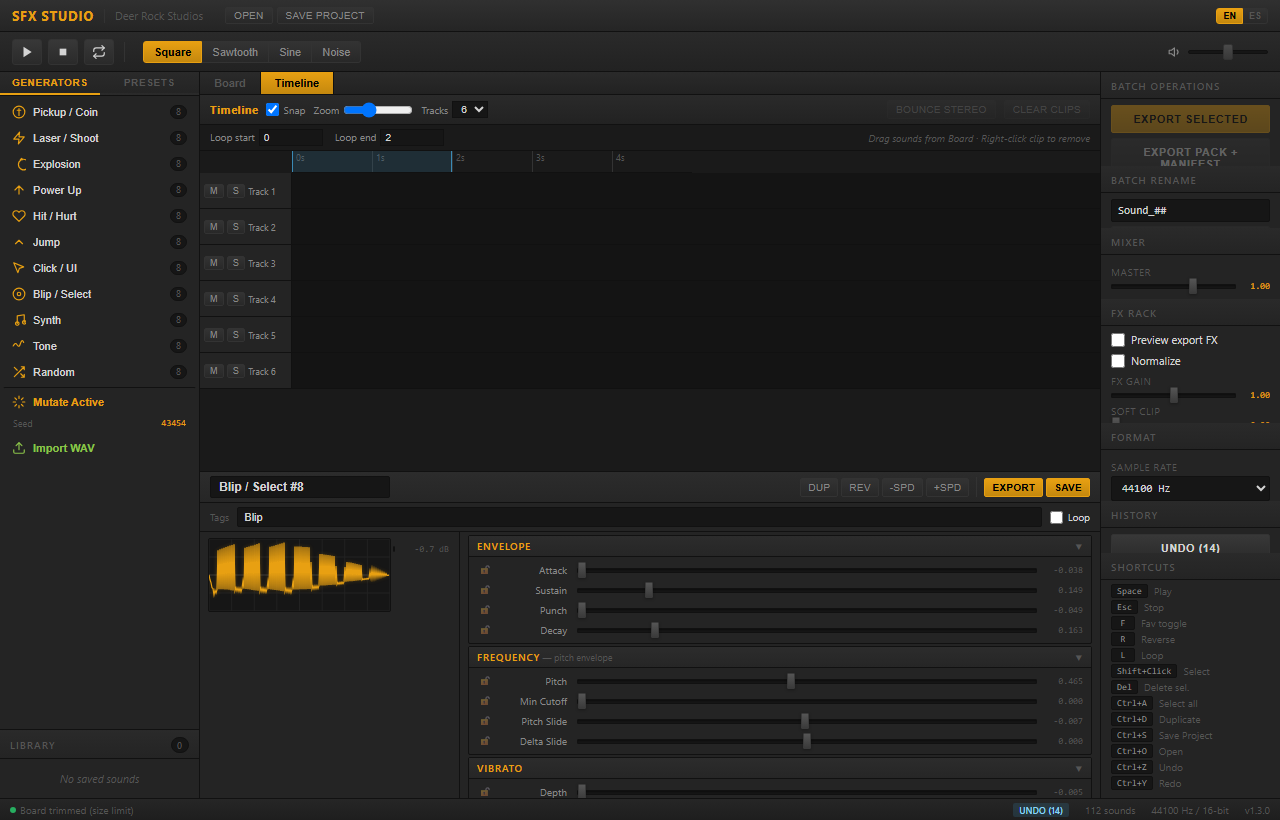
Task: Click the lock icon beside Delta Slide
Action: [x=485, y=741]
